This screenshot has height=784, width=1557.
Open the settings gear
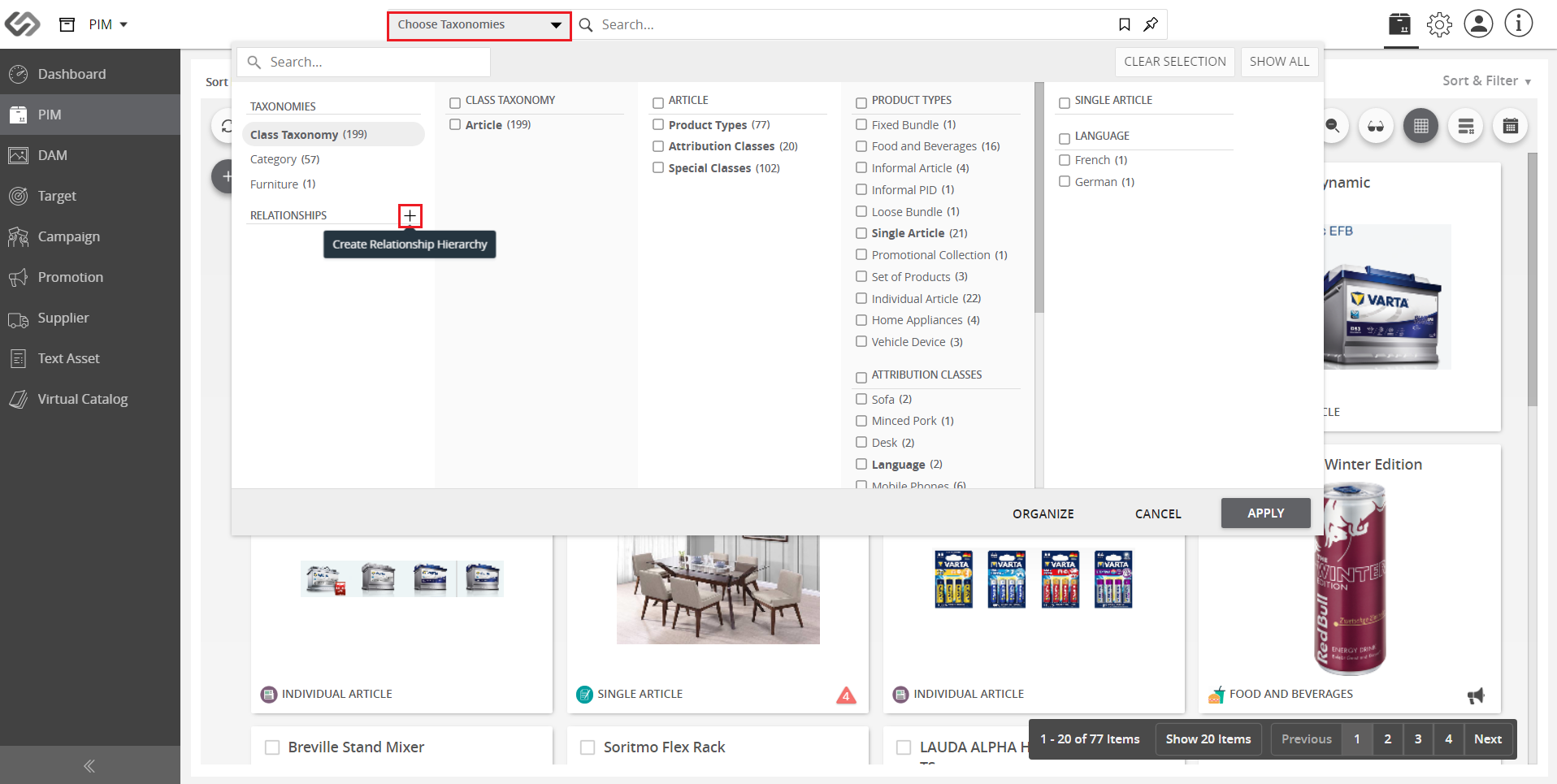(x=1439, y=24)
